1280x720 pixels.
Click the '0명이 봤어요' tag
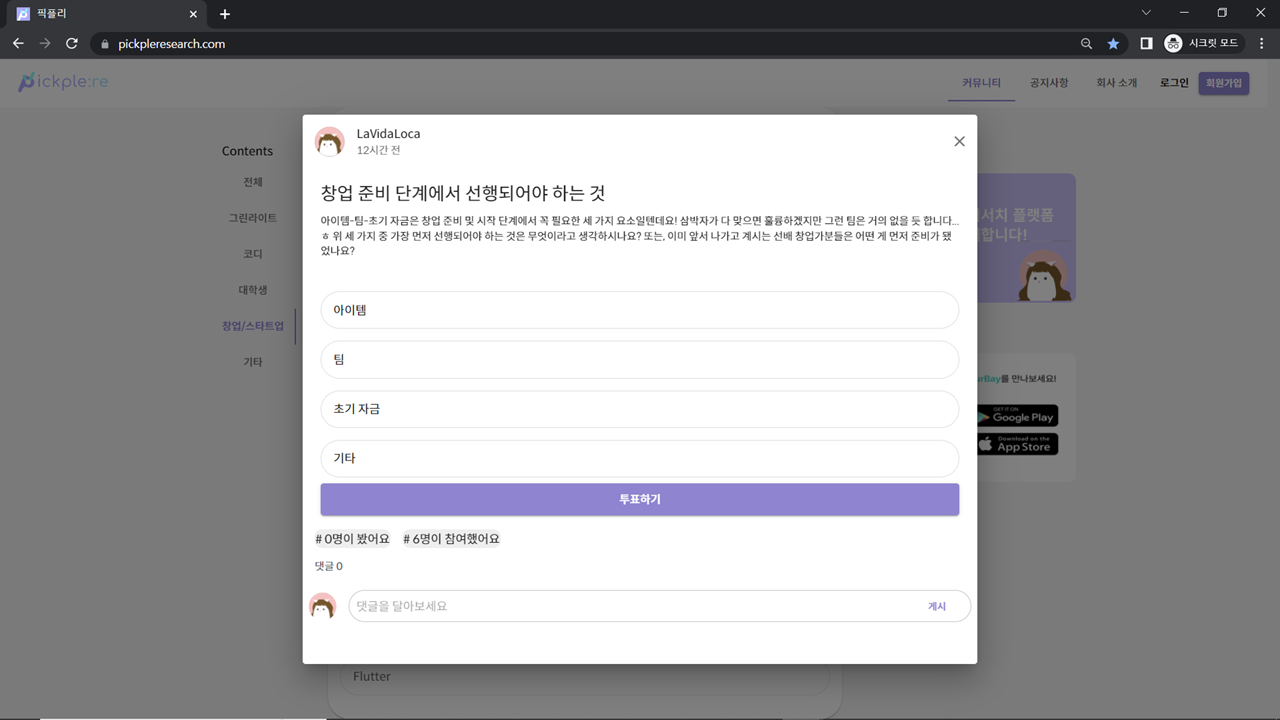[x=352, y=539]
